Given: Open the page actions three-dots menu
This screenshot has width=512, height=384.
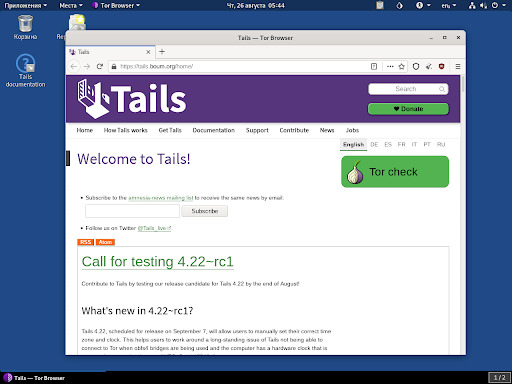Looking at the screenshot, I should pyautogui.click(x=390, y=66).
